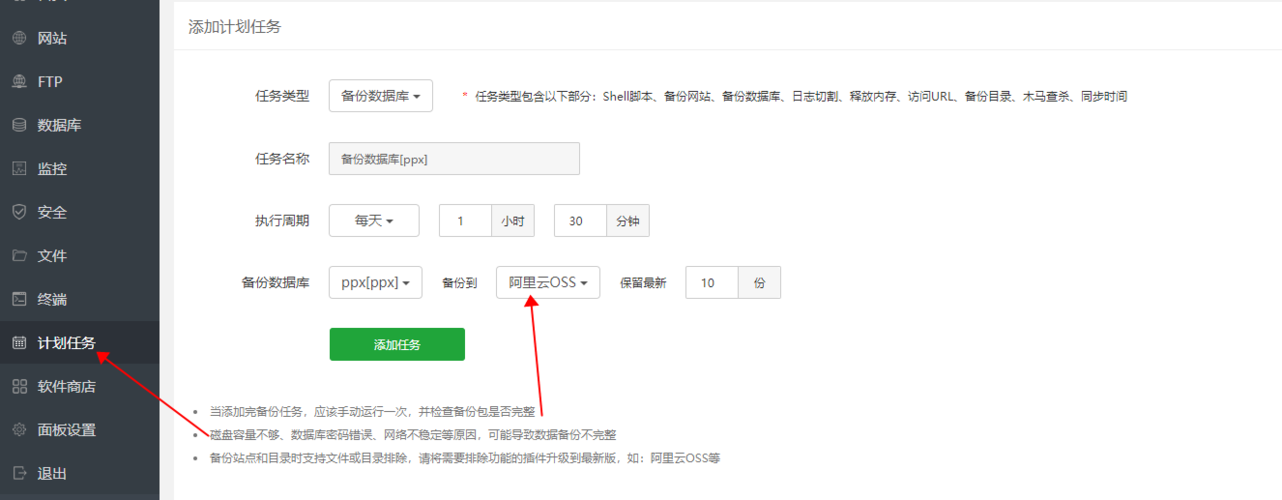Open the 执行周期 dropdown showing 每天

tap(374, 221)
